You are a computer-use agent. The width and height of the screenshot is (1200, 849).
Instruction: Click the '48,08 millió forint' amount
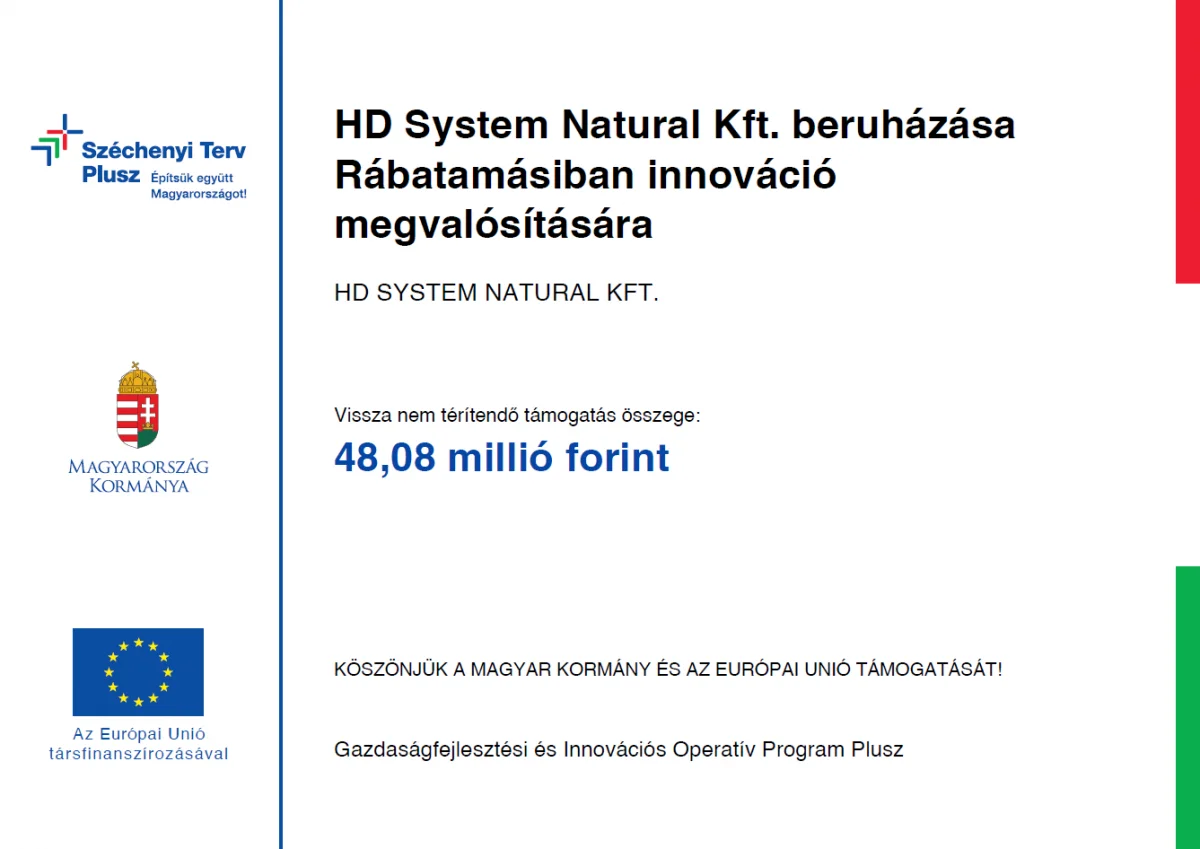(501, 458)
